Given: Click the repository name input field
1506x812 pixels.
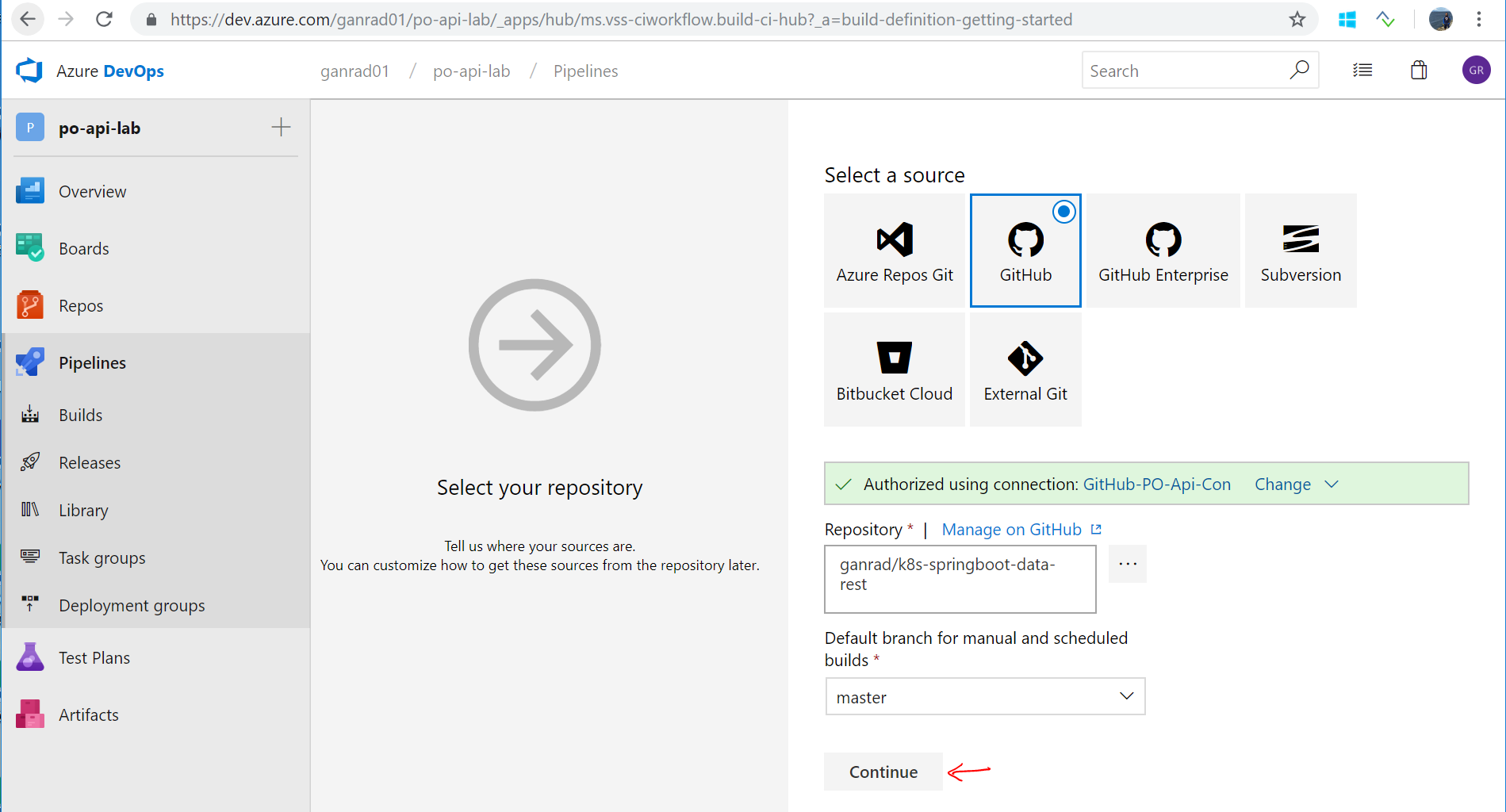Looking at the screenshot, I should click(x=960, y=579).
